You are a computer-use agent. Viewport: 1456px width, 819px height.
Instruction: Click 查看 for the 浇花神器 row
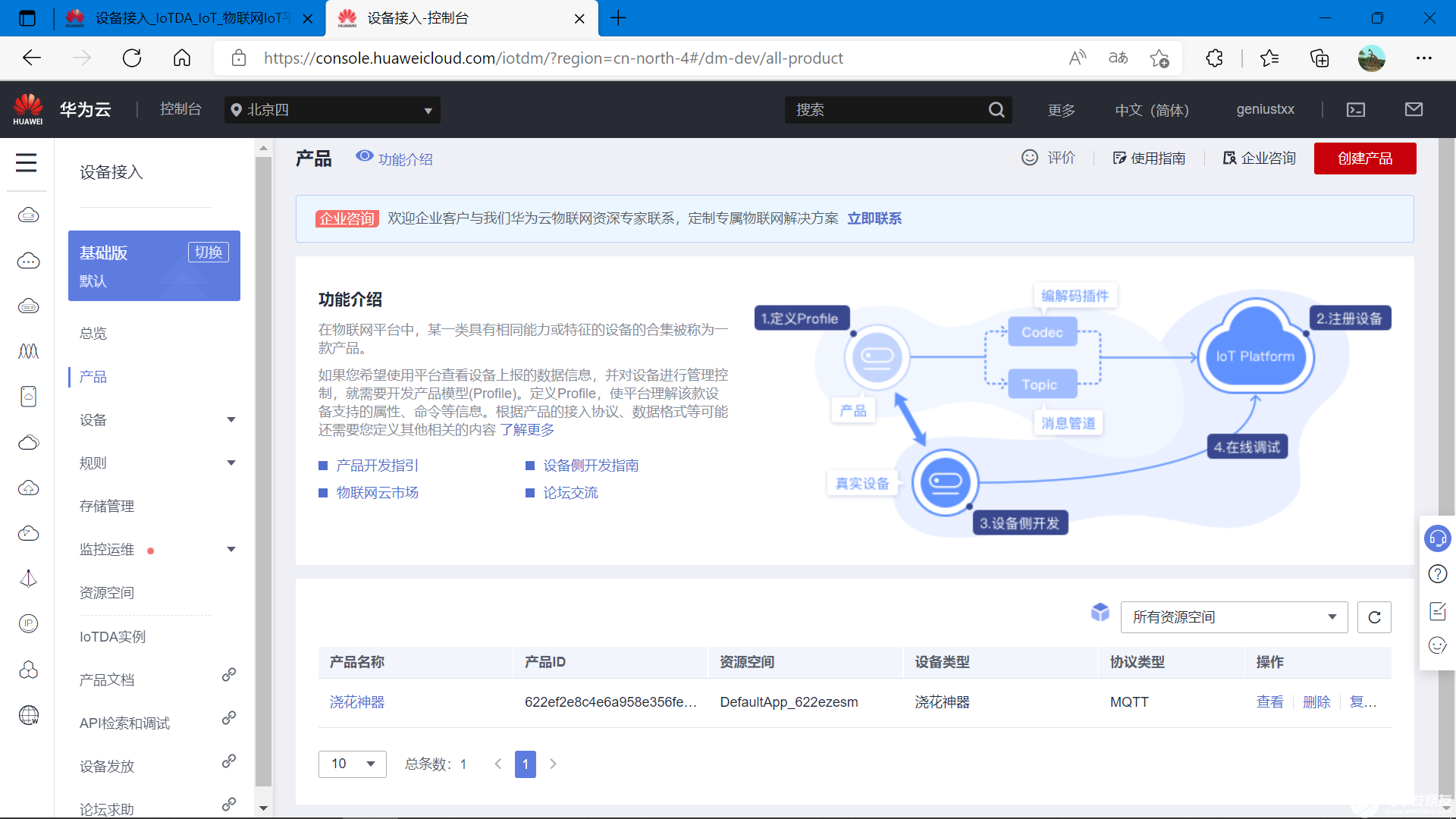(x=1270, y=702)
